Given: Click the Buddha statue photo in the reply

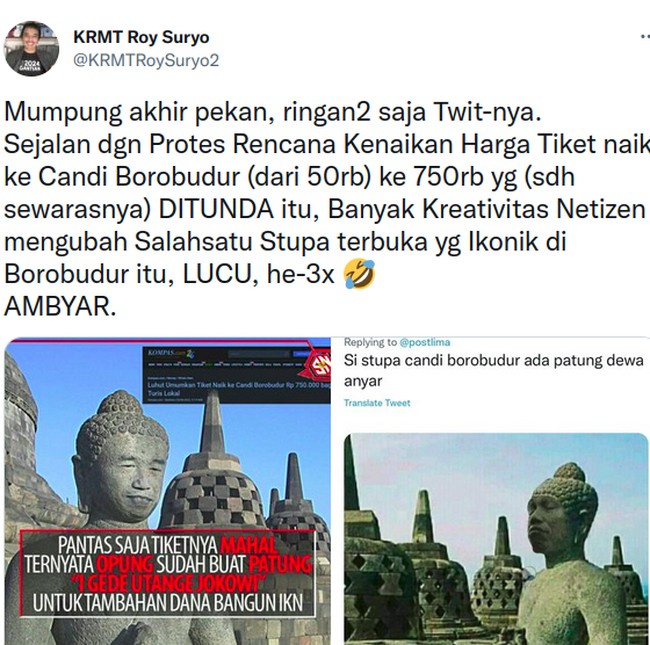Looking at the screenshot, I should (x=495, y=539).
